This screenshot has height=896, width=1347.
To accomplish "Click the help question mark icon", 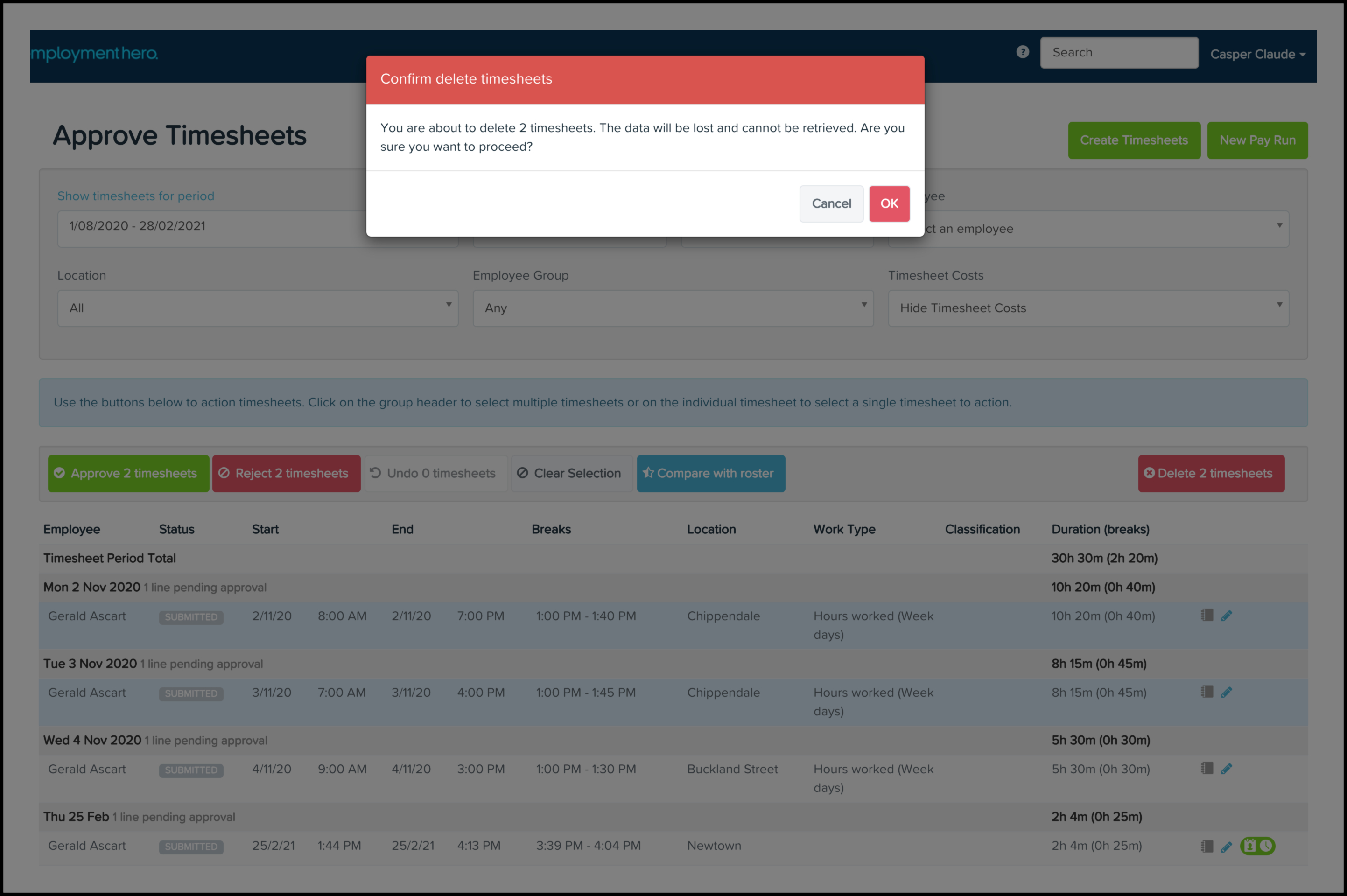I will click(1023, 52).
